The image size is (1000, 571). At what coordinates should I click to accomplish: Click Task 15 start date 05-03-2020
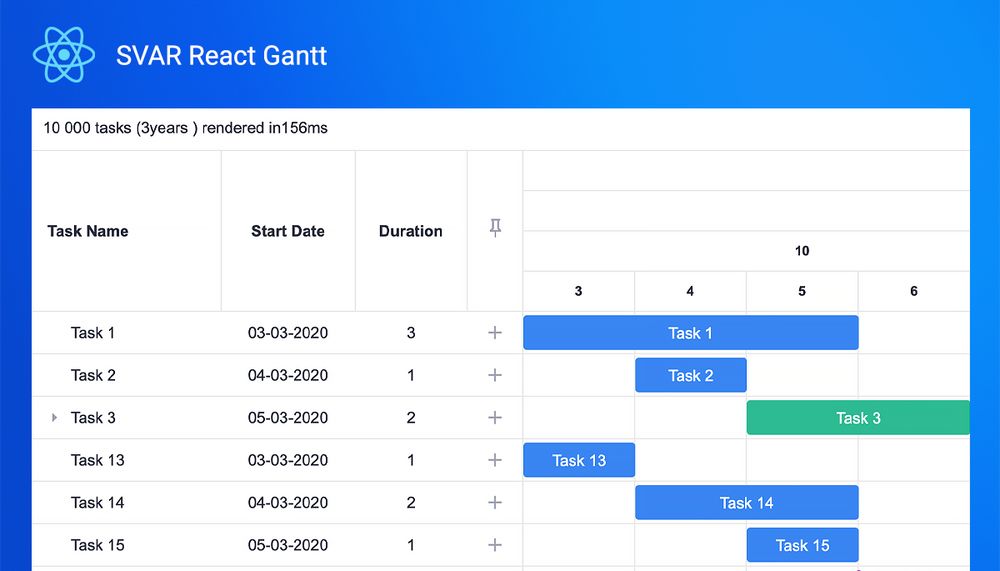click(288, 545)
